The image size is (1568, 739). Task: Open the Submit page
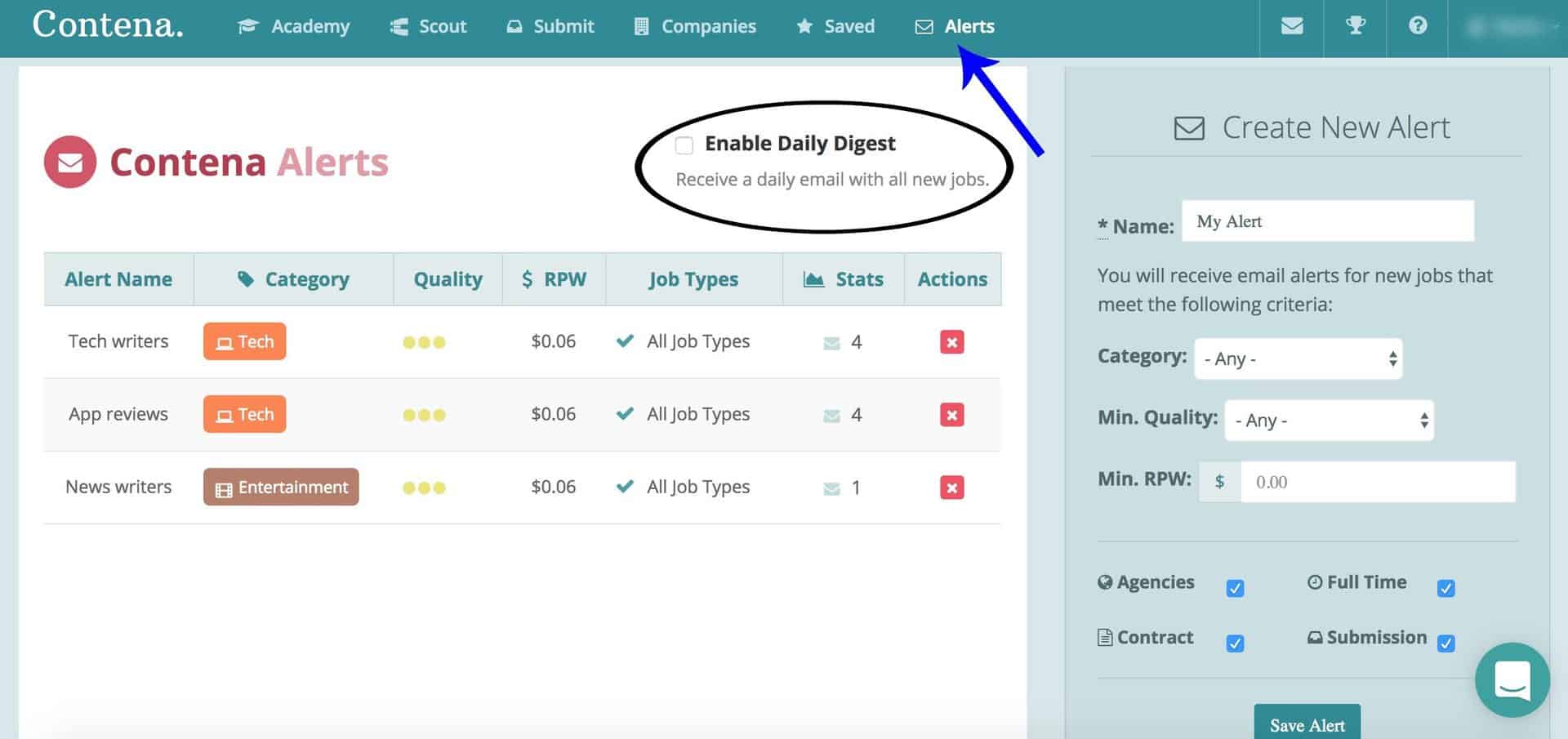point(550,26)
